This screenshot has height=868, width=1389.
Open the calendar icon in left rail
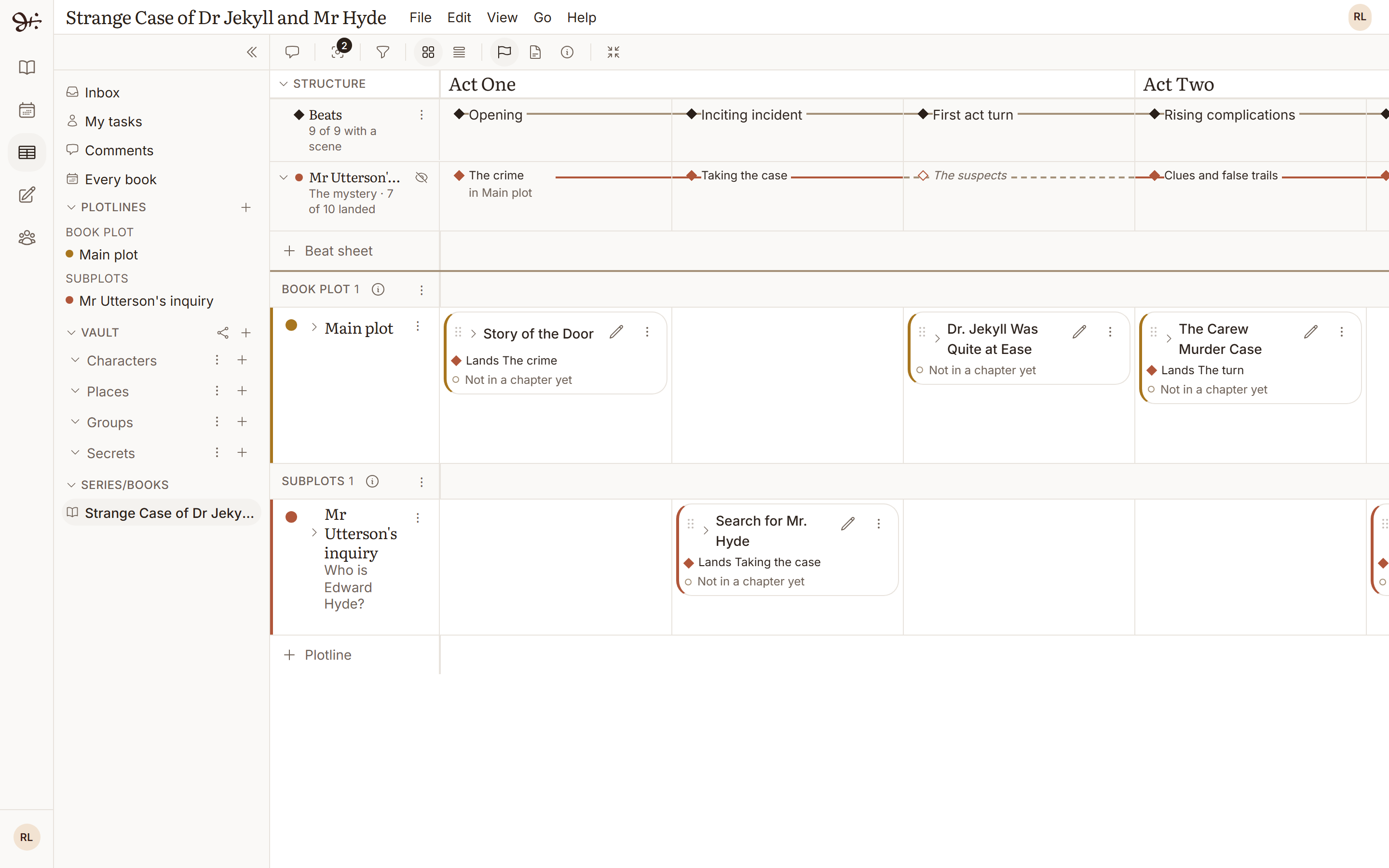tap(27, 109)
